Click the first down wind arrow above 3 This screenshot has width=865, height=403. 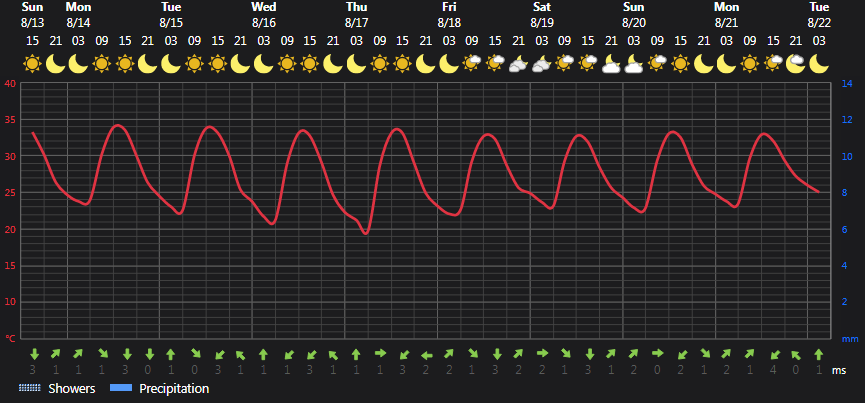pyautogui.click(x=34, y=354)
